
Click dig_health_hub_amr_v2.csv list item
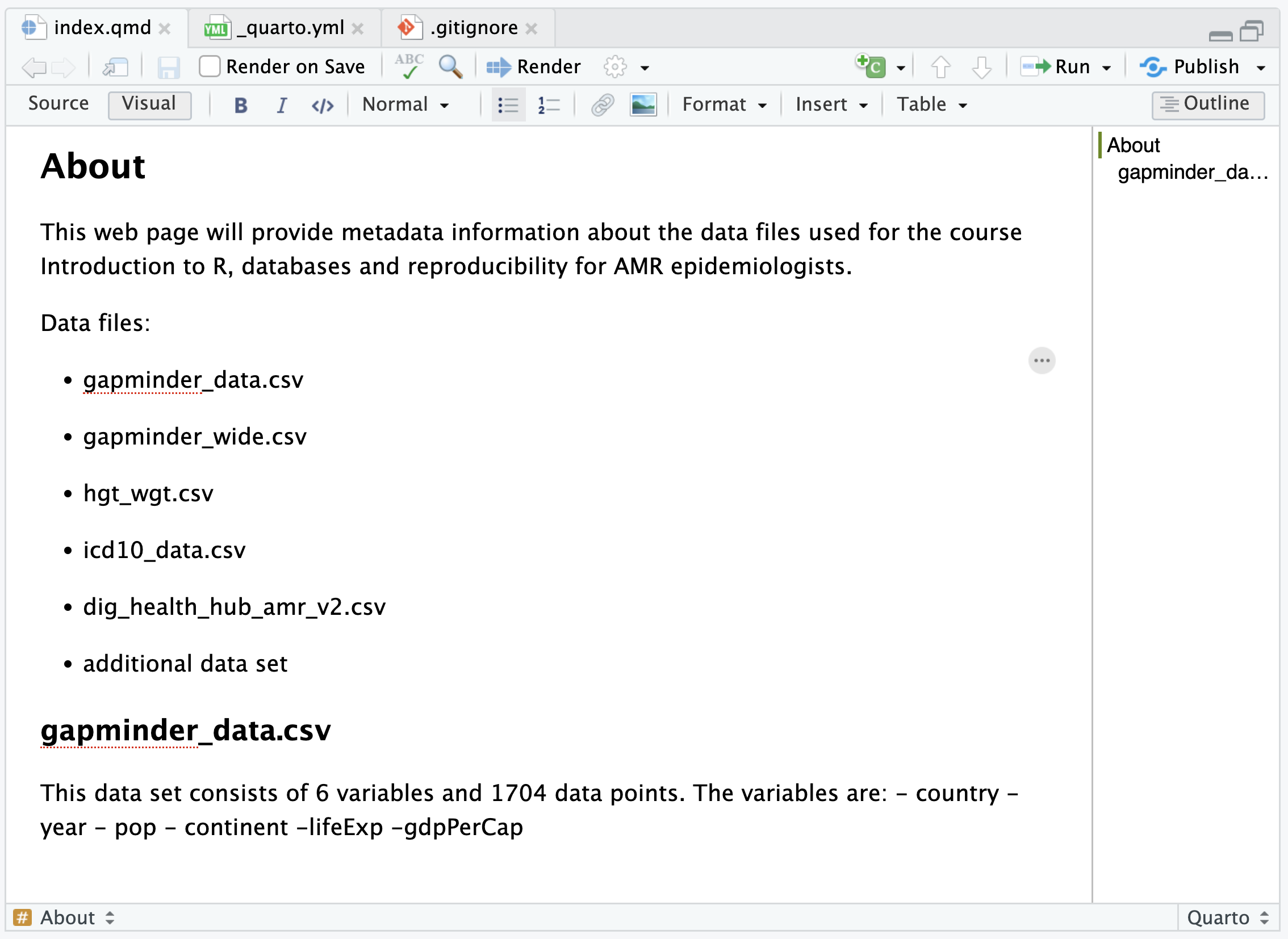point(235,607)
